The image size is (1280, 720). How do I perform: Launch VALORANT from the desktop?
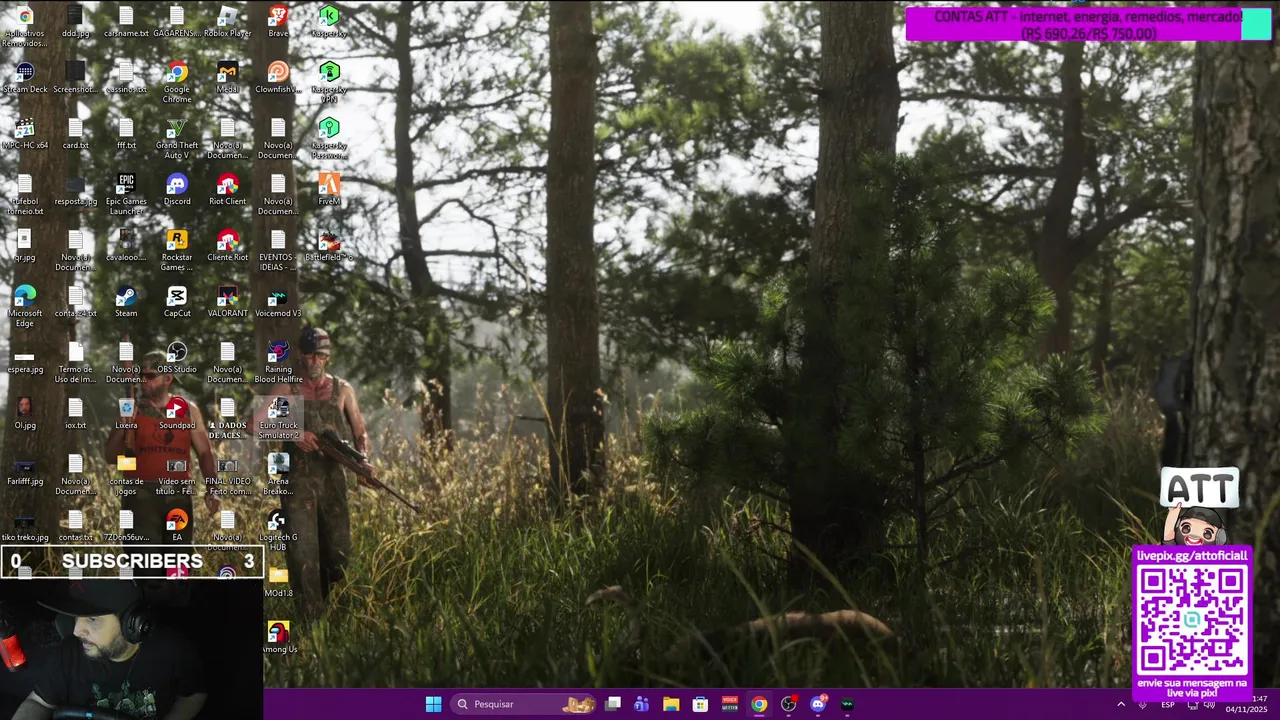point(227,302)
